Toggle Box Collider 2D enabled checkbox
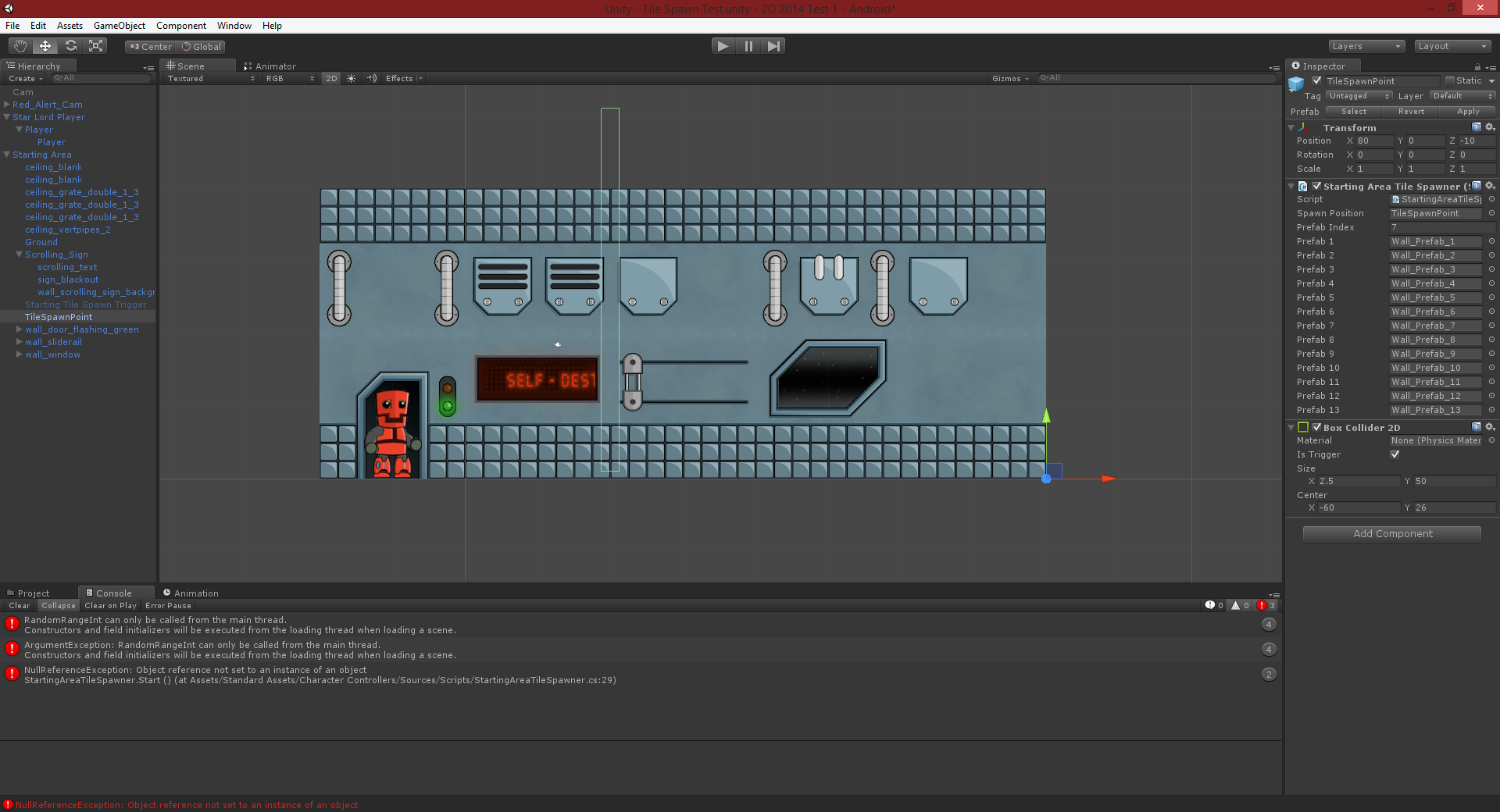 pos(1317,427)
